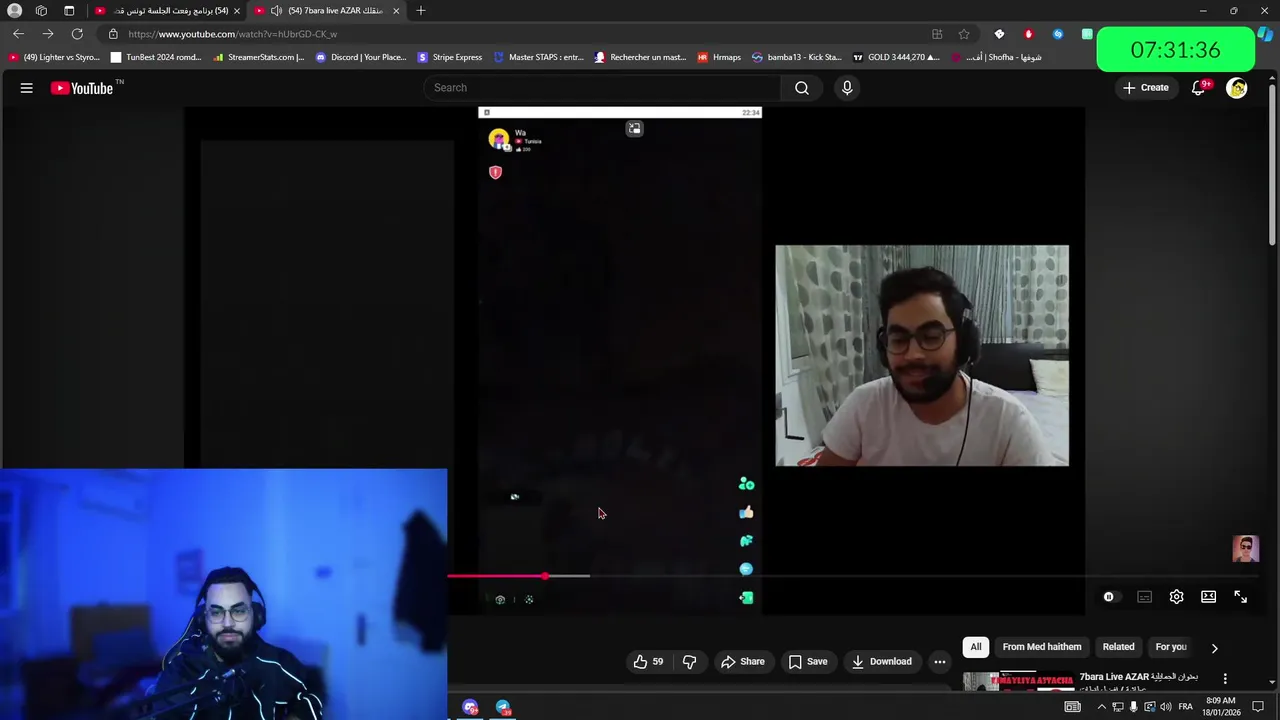Open the GOLD 3444,270 bookmark
The height and width of the screenshot is (720, 1280).
point(896,57)
